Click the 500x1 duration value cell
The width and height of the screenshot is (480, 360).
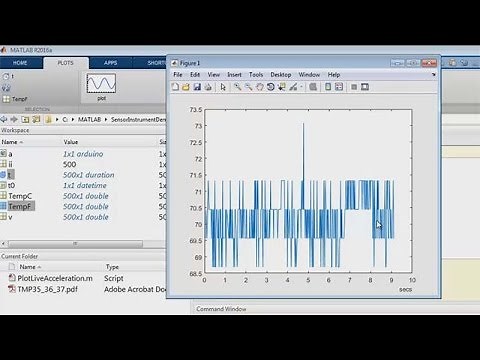pyautogui.click(x=89, y=175)
